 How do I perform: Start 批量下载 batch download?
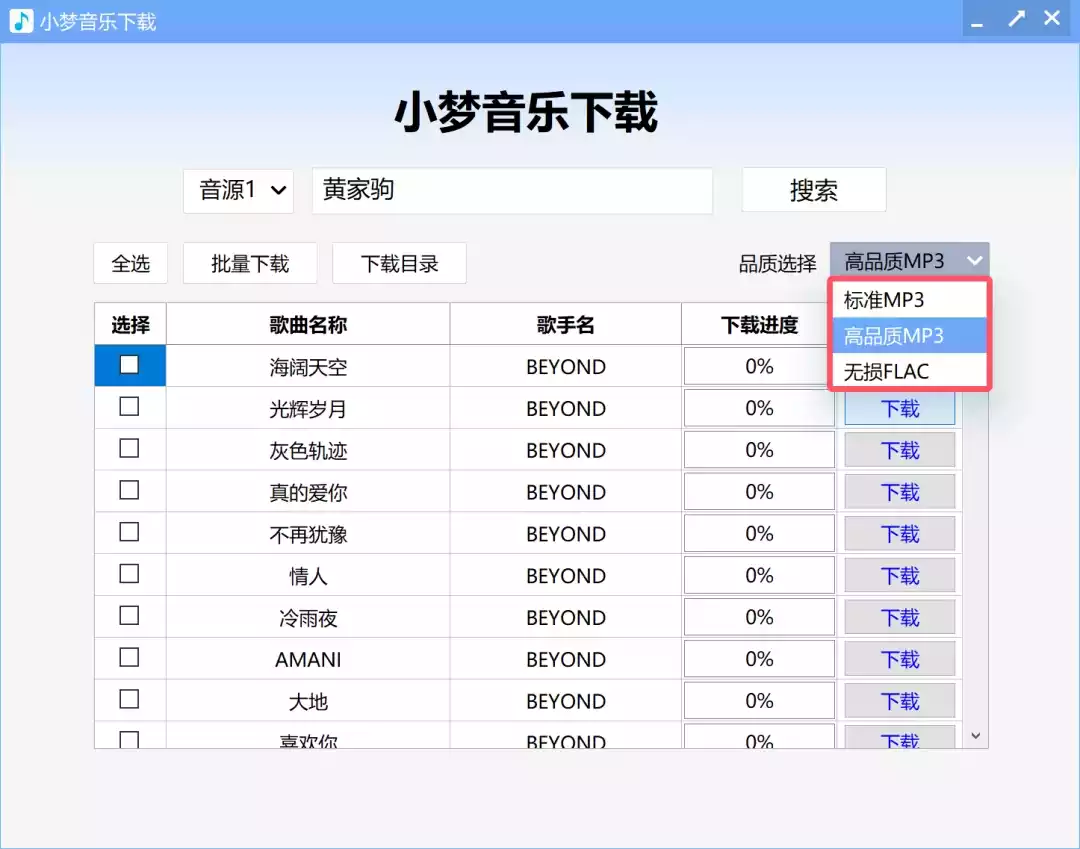[250, 263]
